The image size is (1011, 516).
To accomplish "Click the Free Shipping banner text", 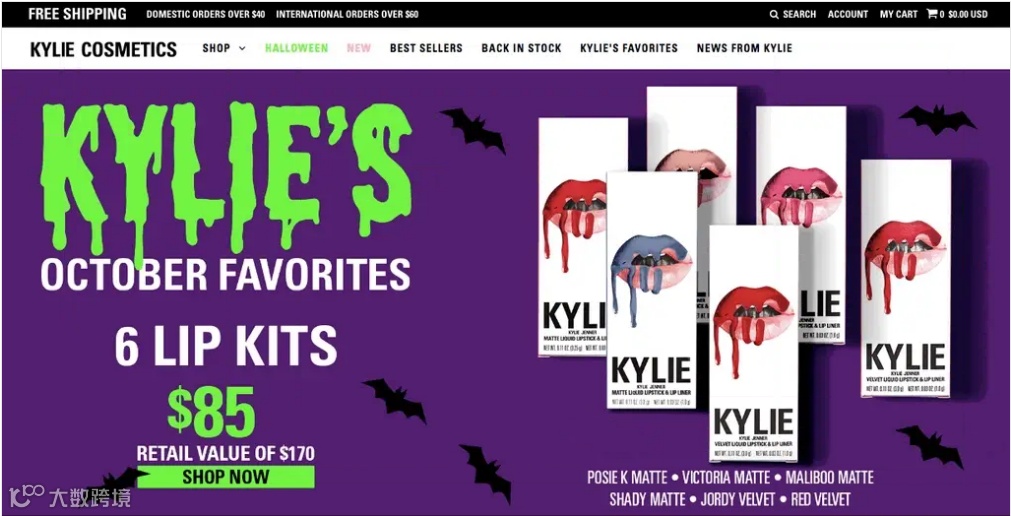I will pyautogui.click(x=77, y=14).
